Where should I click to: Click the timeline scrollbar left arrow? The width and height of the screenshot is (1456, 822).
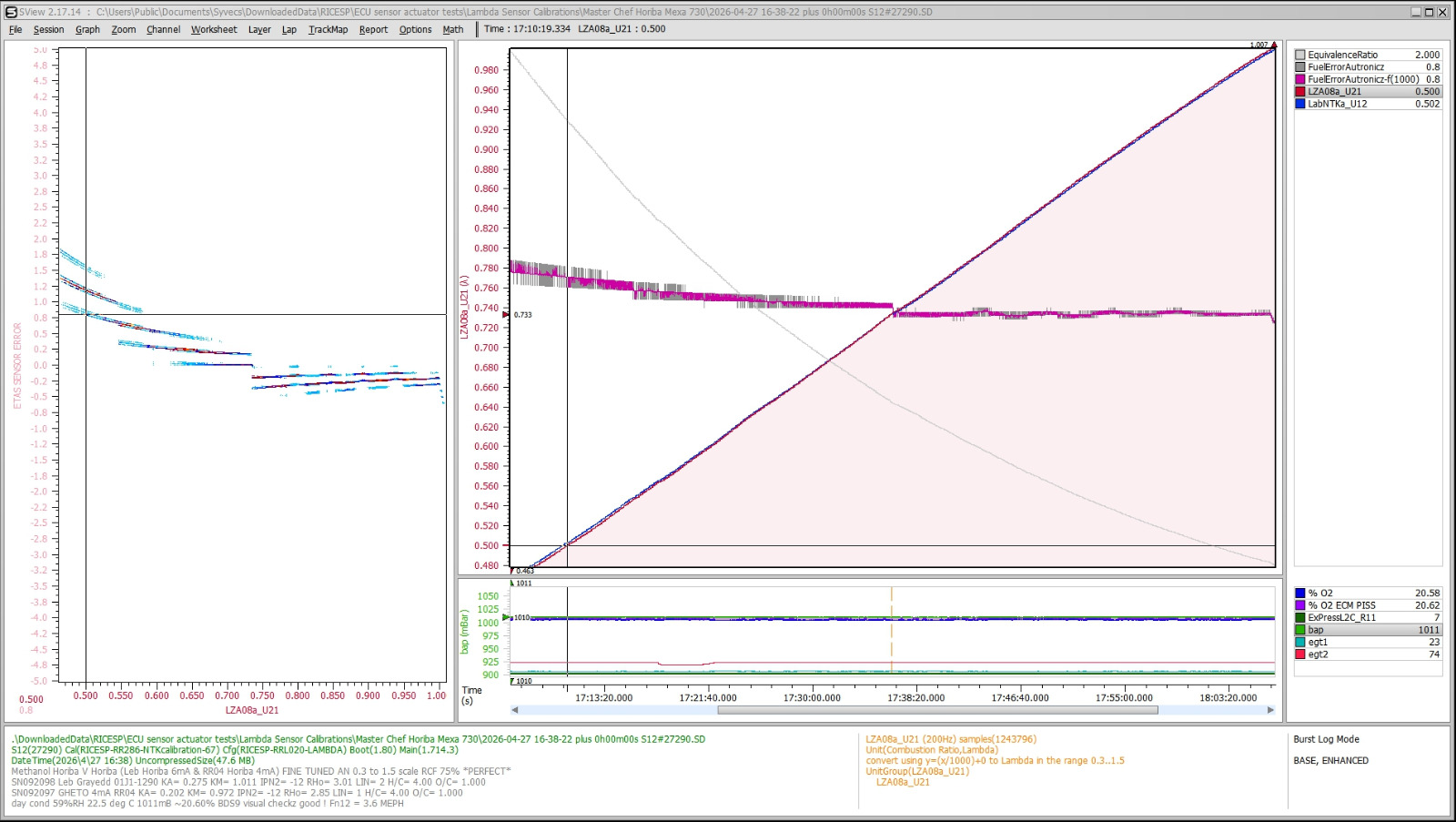coord(515,710)
